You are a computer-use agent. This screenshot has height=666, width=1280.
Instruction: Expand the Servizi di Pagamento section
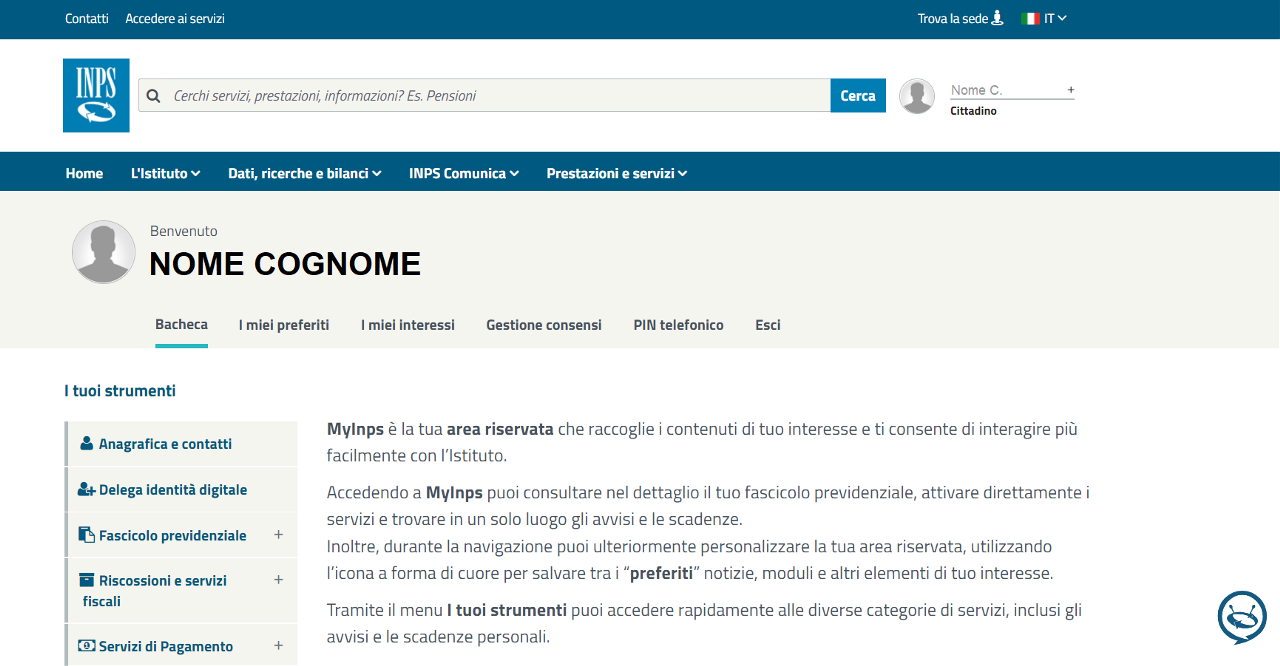point(278,646)
